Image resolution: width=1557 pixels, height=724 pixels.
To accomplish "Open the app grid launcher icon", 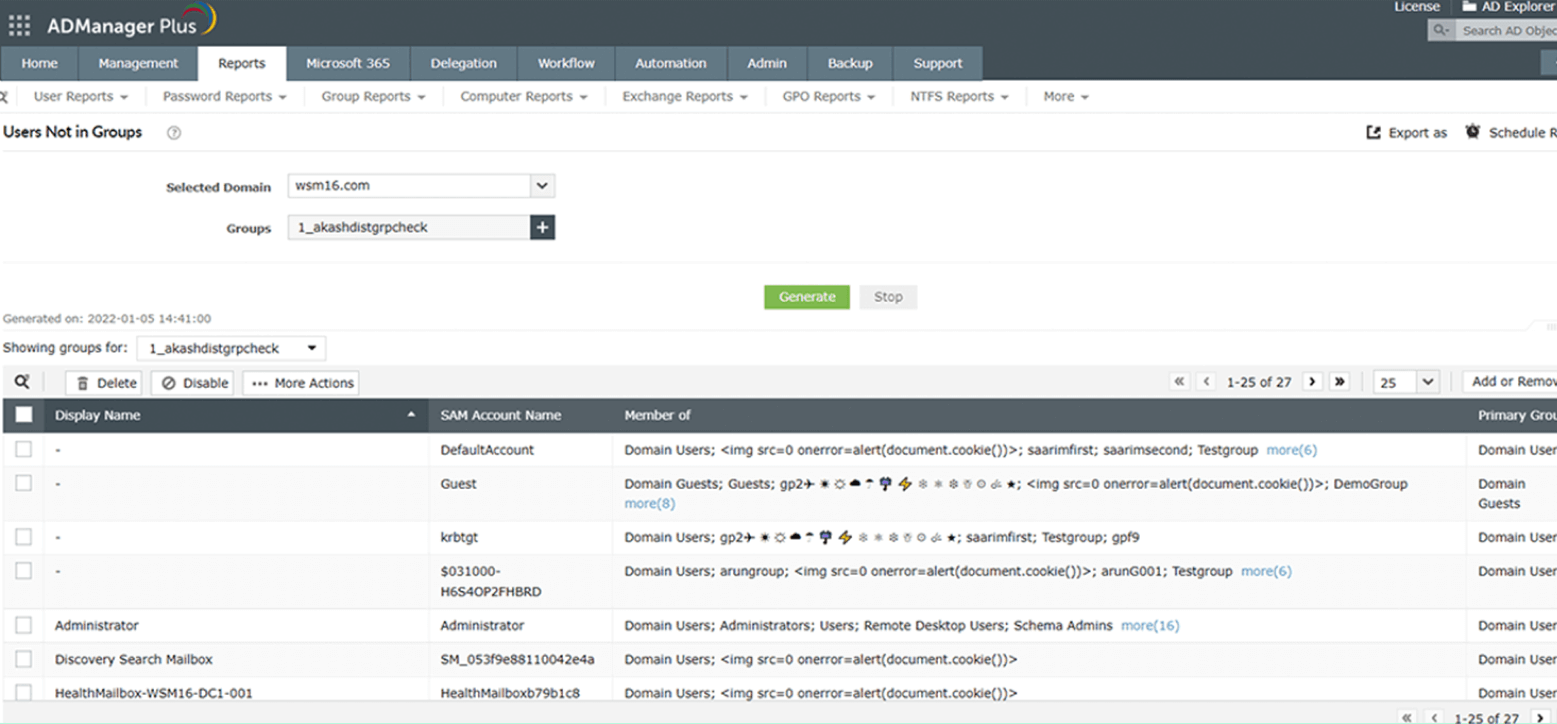I will tap(19, 25).
